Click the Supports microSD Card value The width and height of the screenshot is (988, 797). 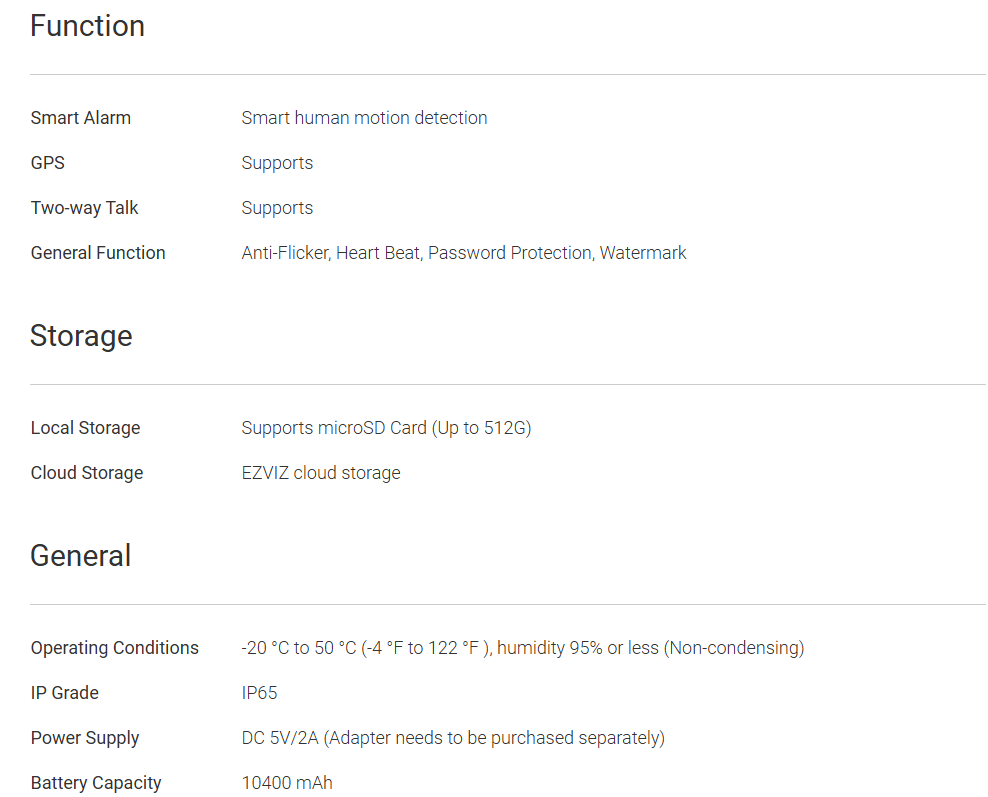tap(386, 428)
